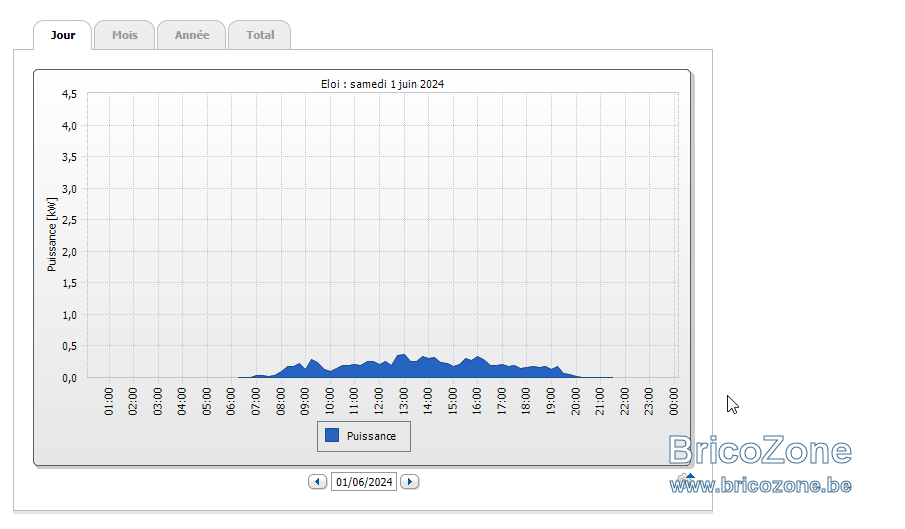This screenshot has width=905, height=529.
Task: Click the 01/06/2024 date field
Action: (x=364, y=482)
